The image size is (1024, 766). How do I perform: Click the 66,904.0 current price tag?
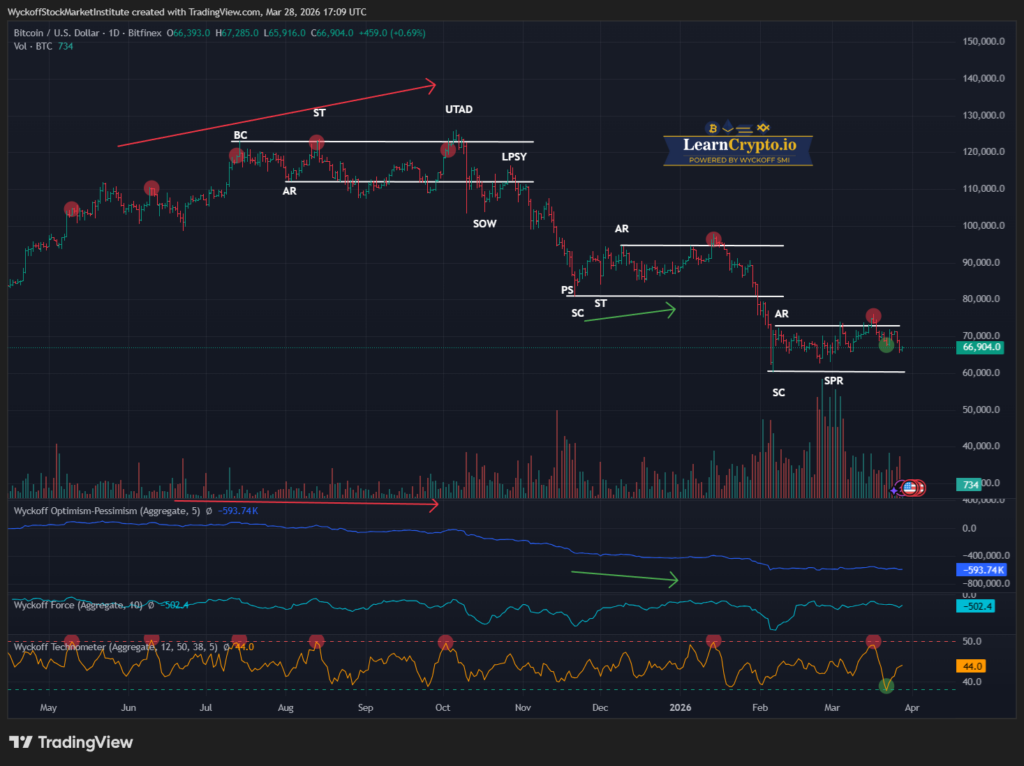click(x=980, y=347)
